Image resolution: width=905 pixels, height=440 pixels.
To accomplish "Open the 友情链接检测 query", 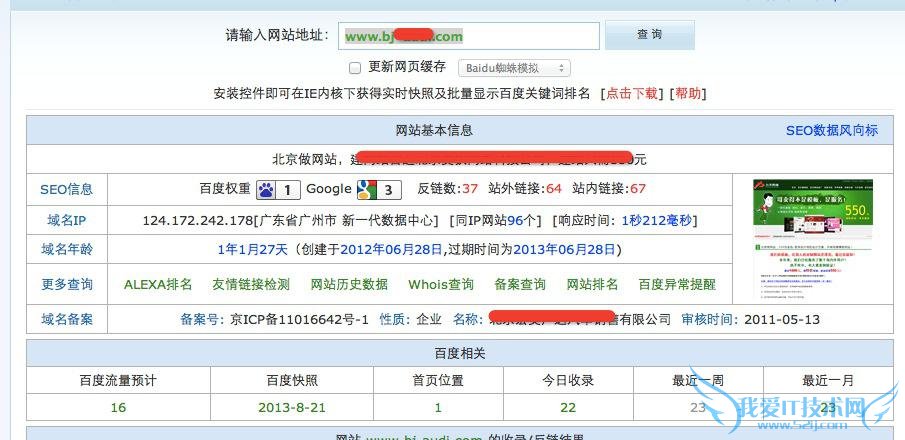I will [x=251, y=285].
